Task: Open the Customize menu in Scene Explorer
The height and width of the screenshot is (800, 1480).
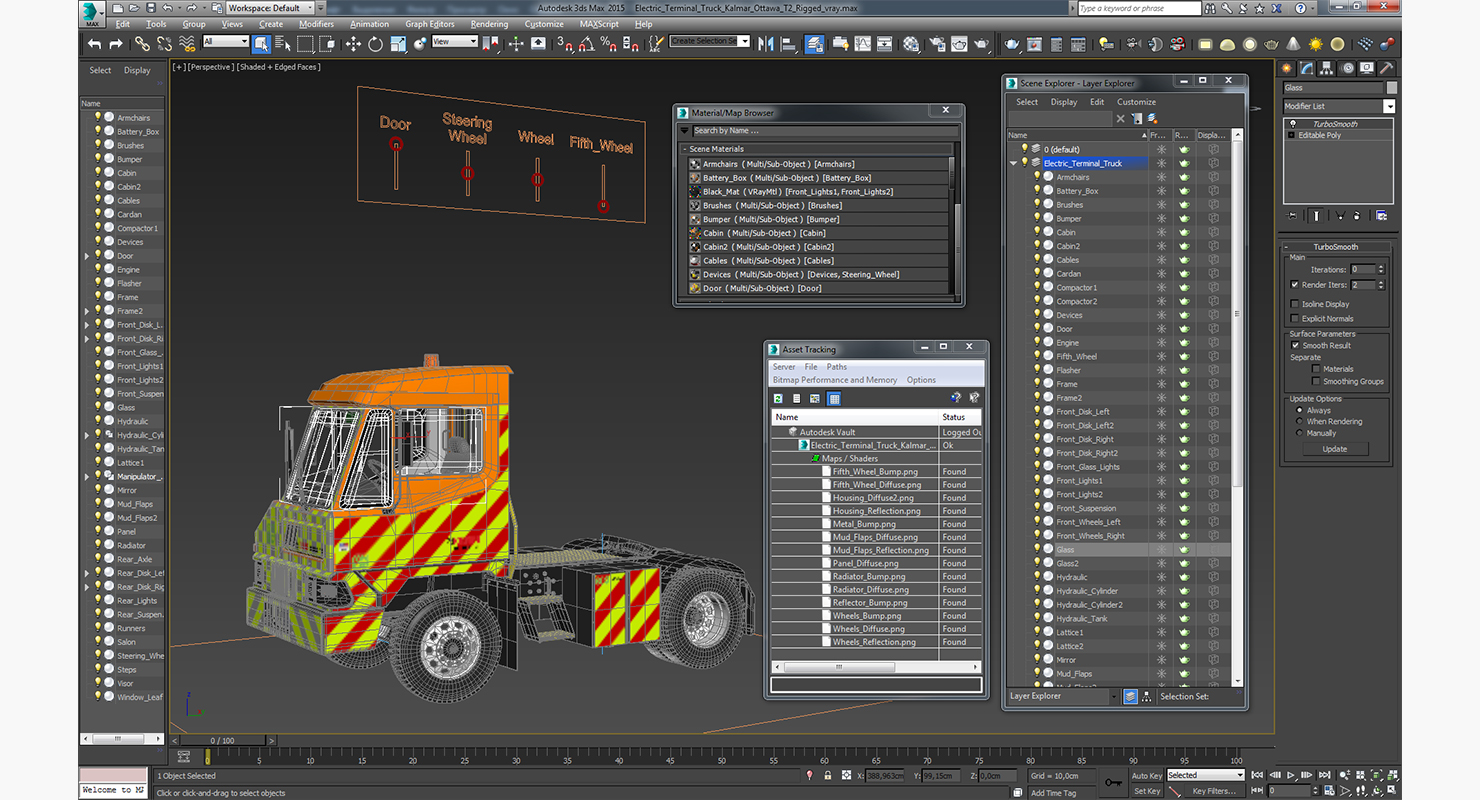Action: (1136, 102)
